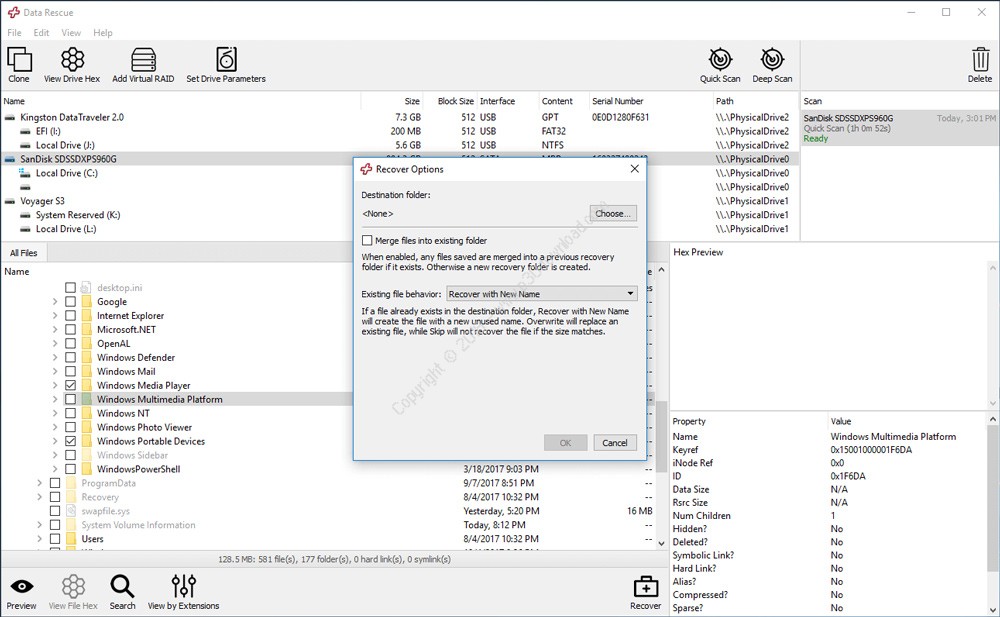Open the Help menu
Image resolution: width=1000 pixels, height=617 pixels.
point(103,33)
